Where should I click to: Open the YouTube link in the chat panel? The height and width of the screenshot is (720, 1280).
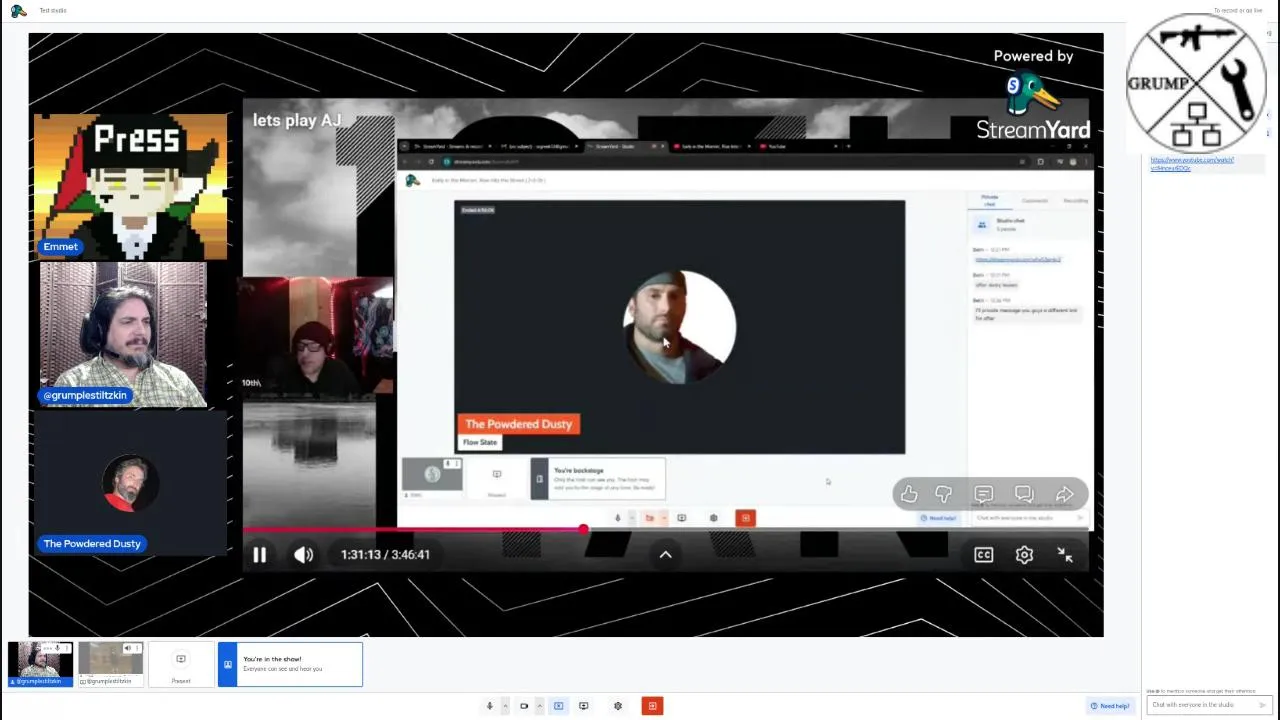tap(1192, 164)
